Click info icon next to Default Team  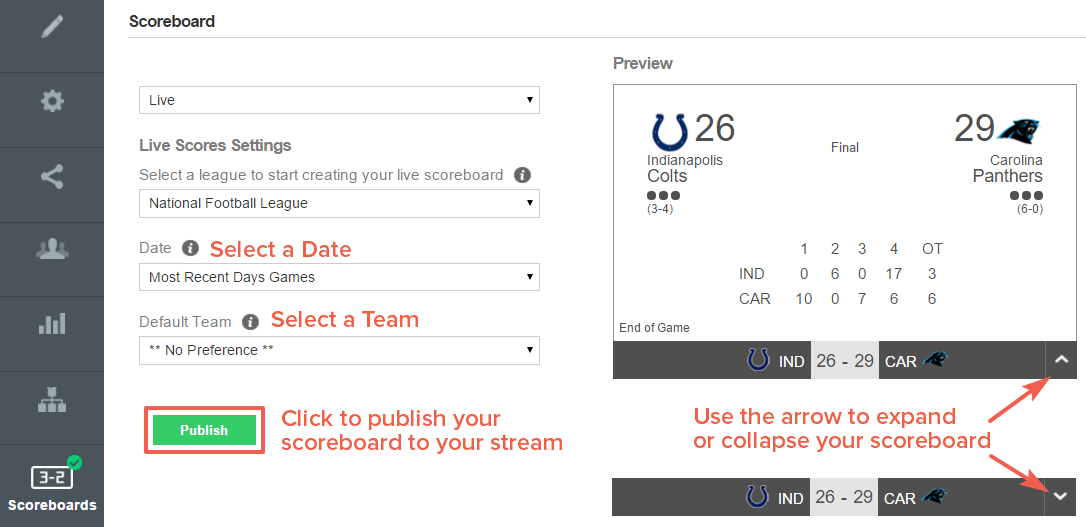point(251,322)
